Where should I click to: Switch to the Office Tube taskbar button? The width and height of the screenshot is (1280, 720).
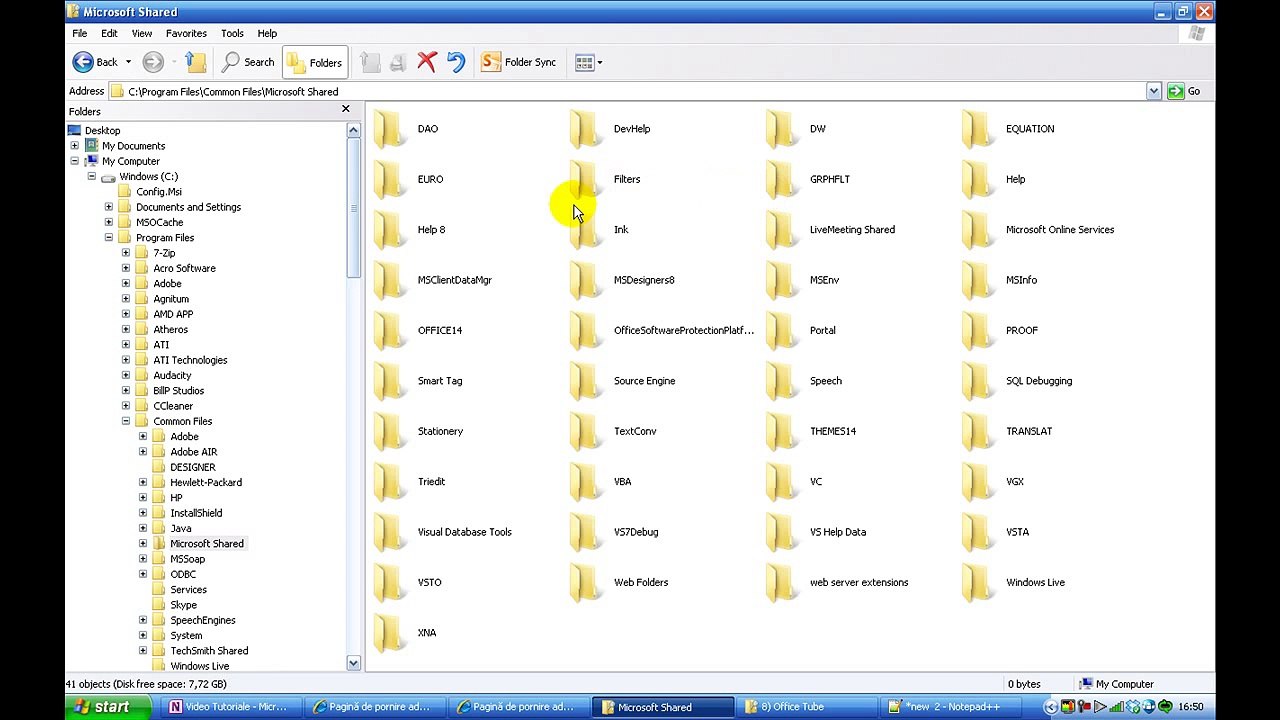(807, 707)
